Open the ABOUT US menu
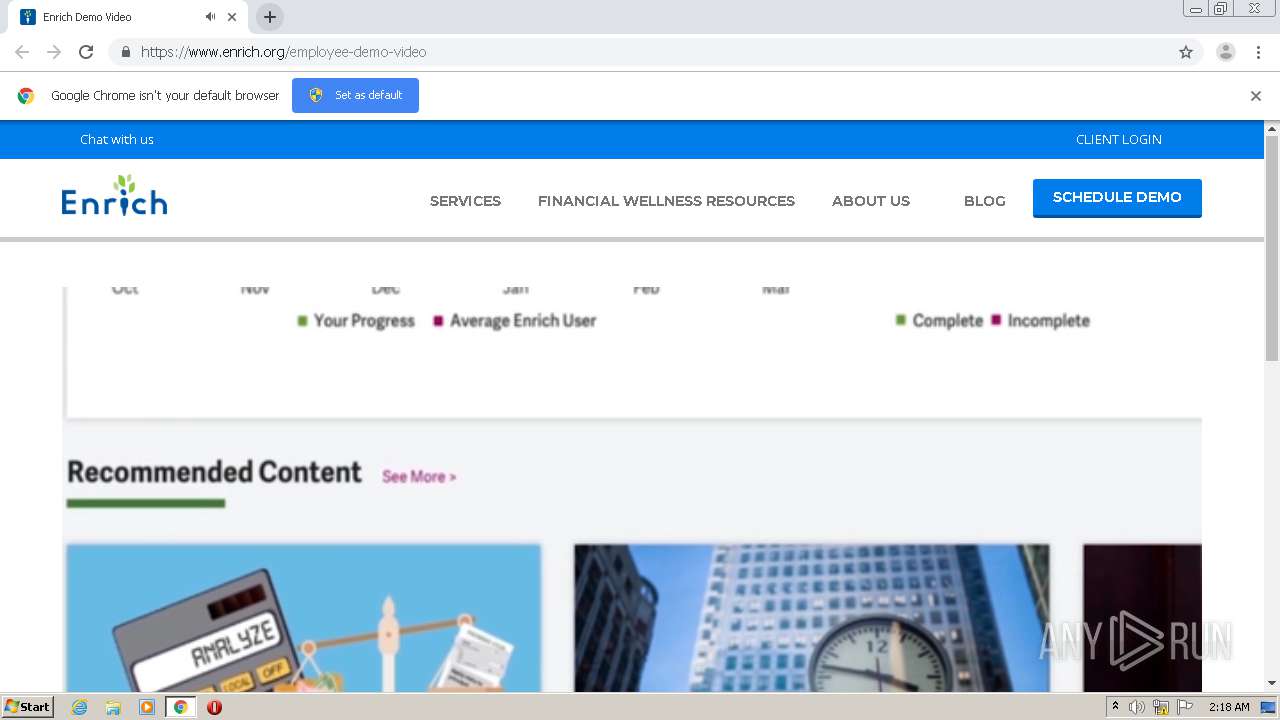Image resolution: width=1280 pixels, height=720 pixels. (871, 201)
